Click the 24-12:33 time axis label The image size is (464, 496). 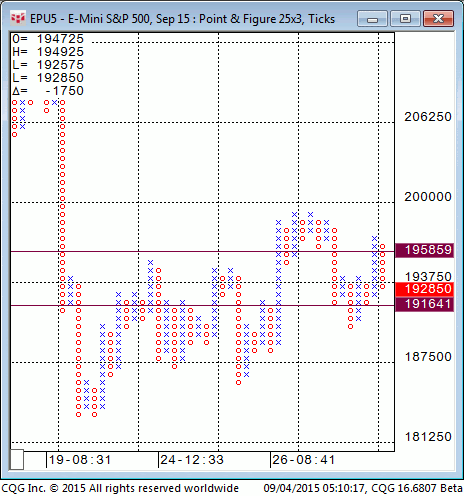[x=192, y=460]
